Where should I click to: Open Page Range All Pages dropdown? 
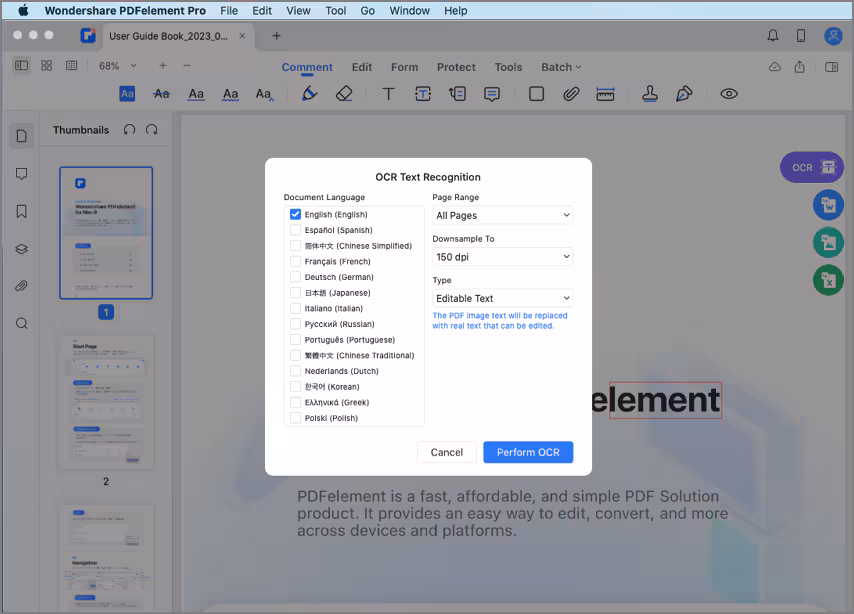[x=502, y=215]
